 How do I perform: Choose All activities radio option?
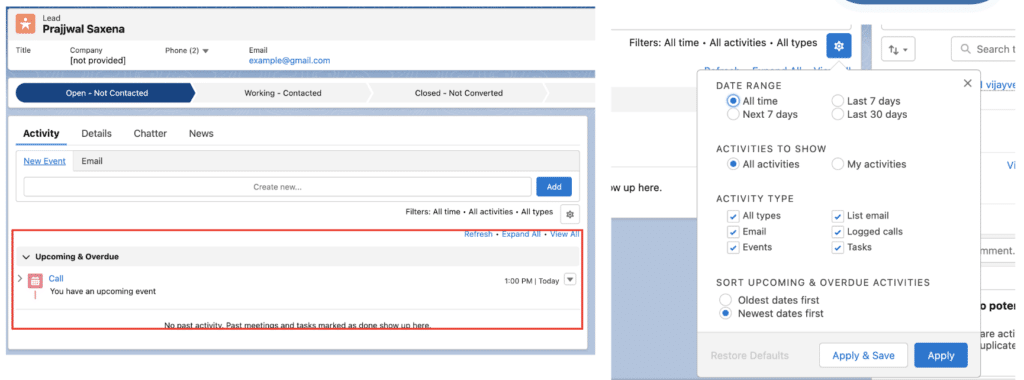point(733,165)
